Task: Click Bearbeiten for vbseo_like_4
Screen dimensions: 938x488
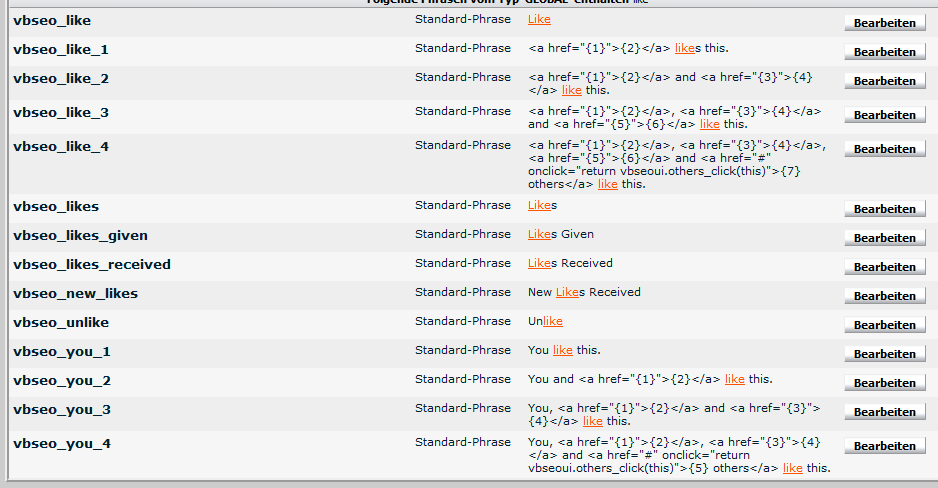Action: coord(885,149)
